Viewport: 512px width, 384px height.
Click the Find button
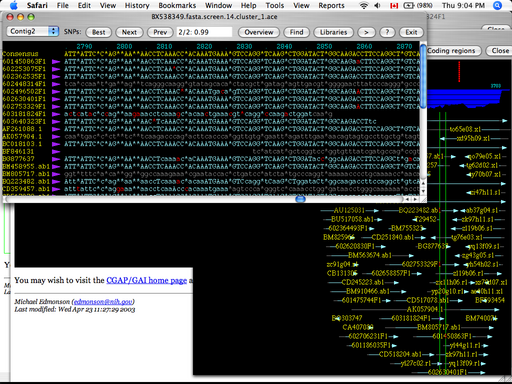pyautogui.click(x=296, y=32)
